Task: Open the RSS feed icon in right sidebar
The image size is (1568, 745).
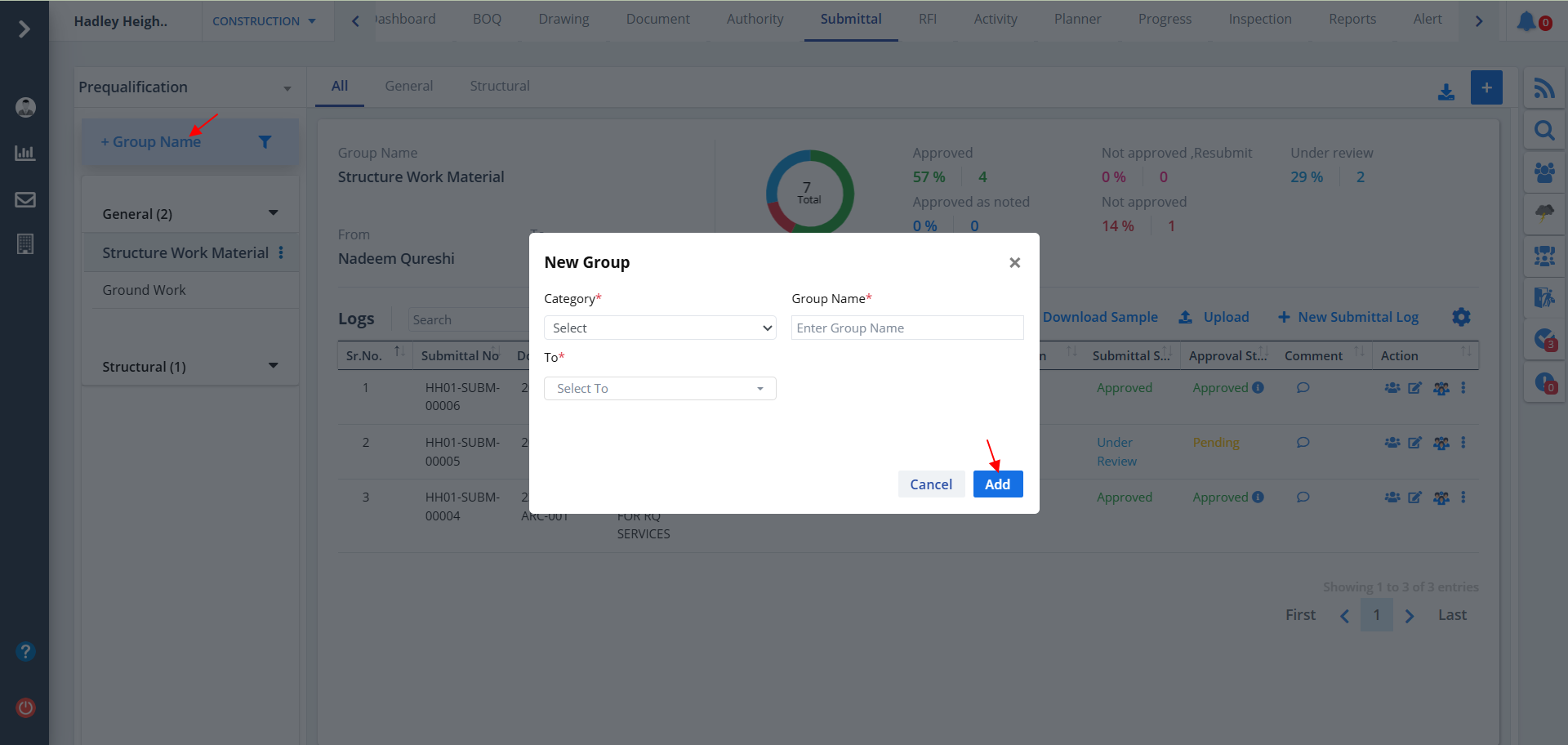Action: tap(1543, 88)
